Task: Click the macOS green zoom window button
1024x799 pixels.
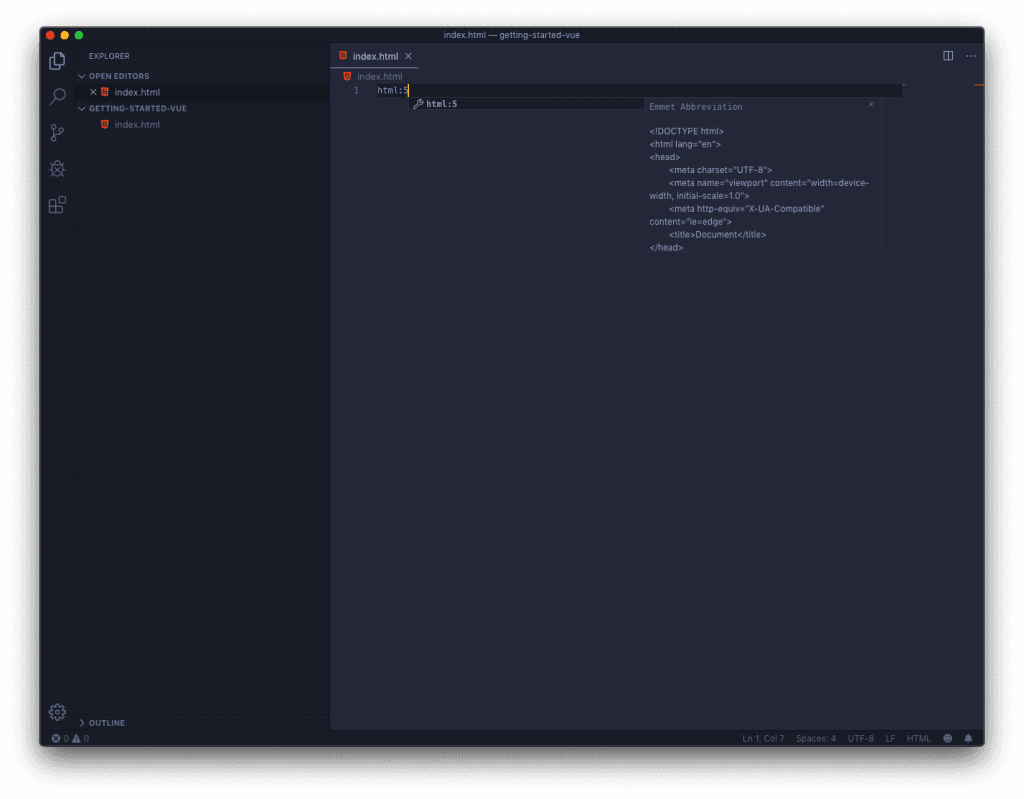Action: click(79, 35)
